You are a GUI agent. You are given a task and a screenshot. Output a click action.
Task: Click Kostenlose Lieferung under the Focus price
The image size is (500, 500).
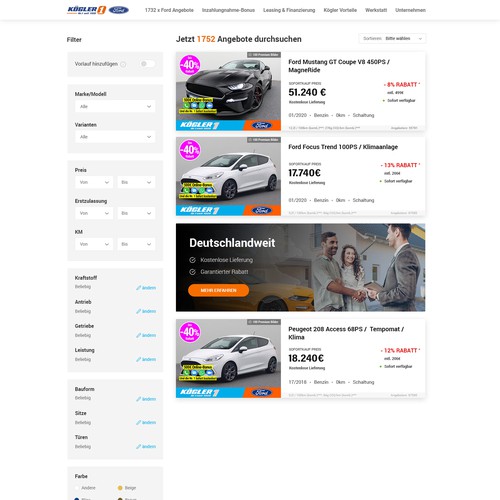tap(307, 183)
